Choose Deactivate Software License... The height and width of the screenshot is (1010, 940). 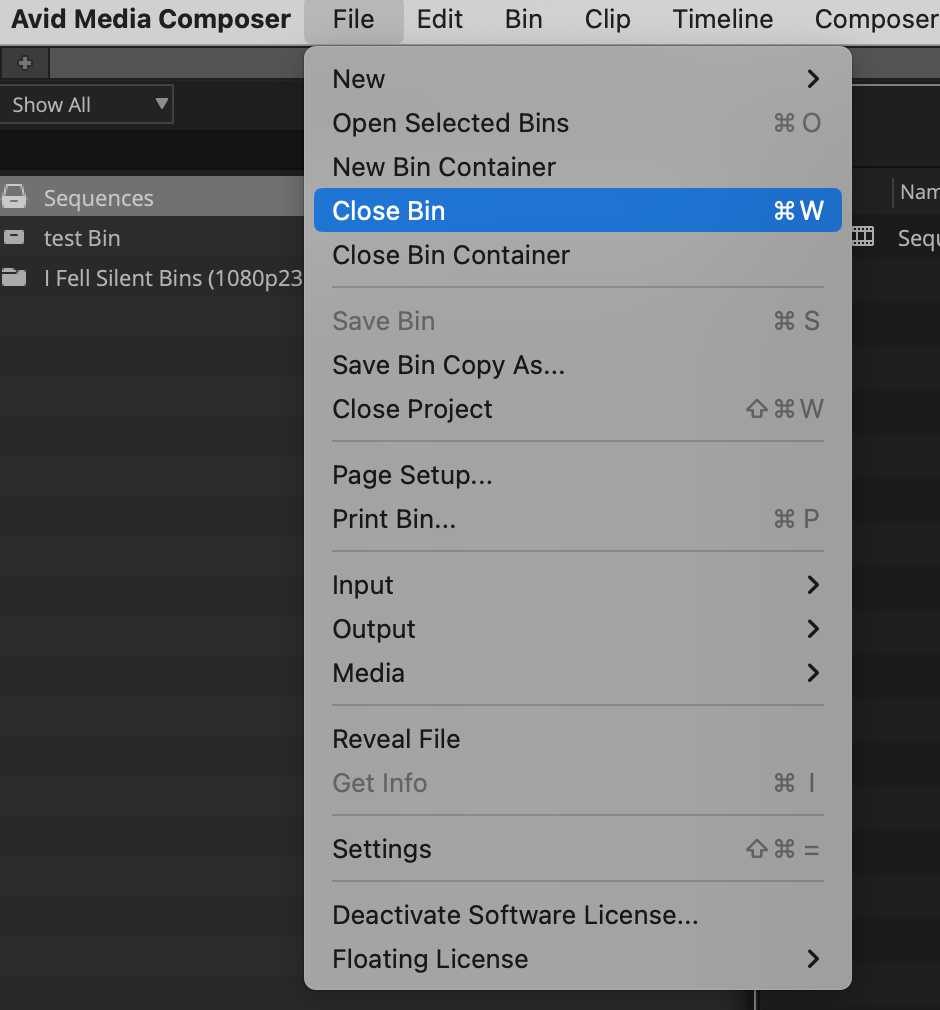[577, 915]
